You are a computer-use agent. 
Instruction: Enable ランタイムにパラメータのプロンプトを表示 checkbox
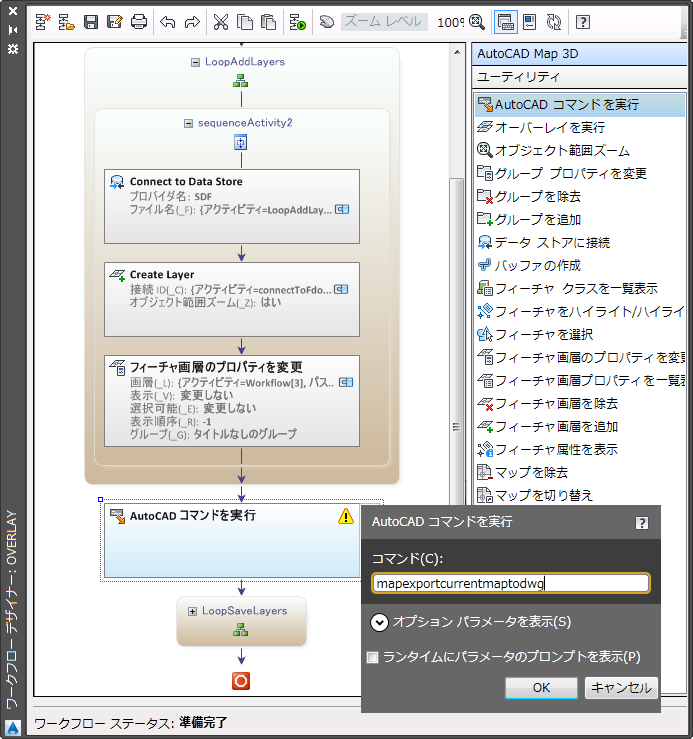[x=372, y=657]
